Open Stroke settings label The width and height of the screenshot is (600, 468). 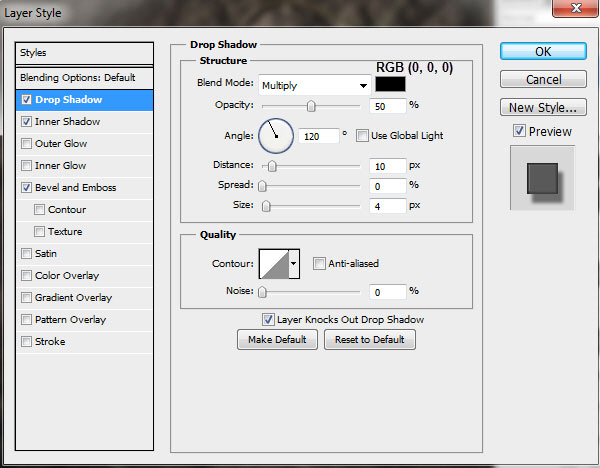50,341
